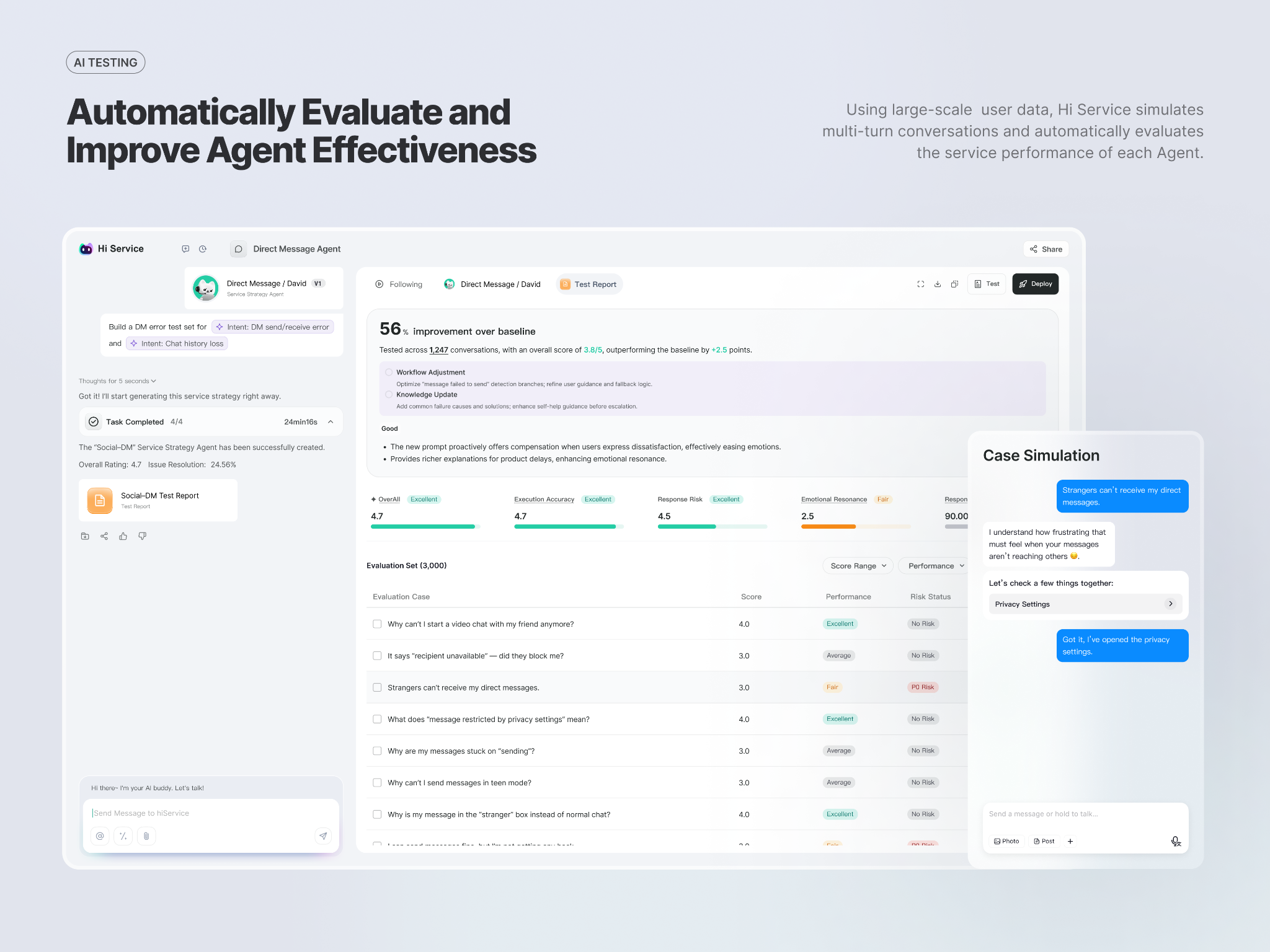Open the Score Range dropdown
Screen dimensions: 1270x952
point(858,565)
